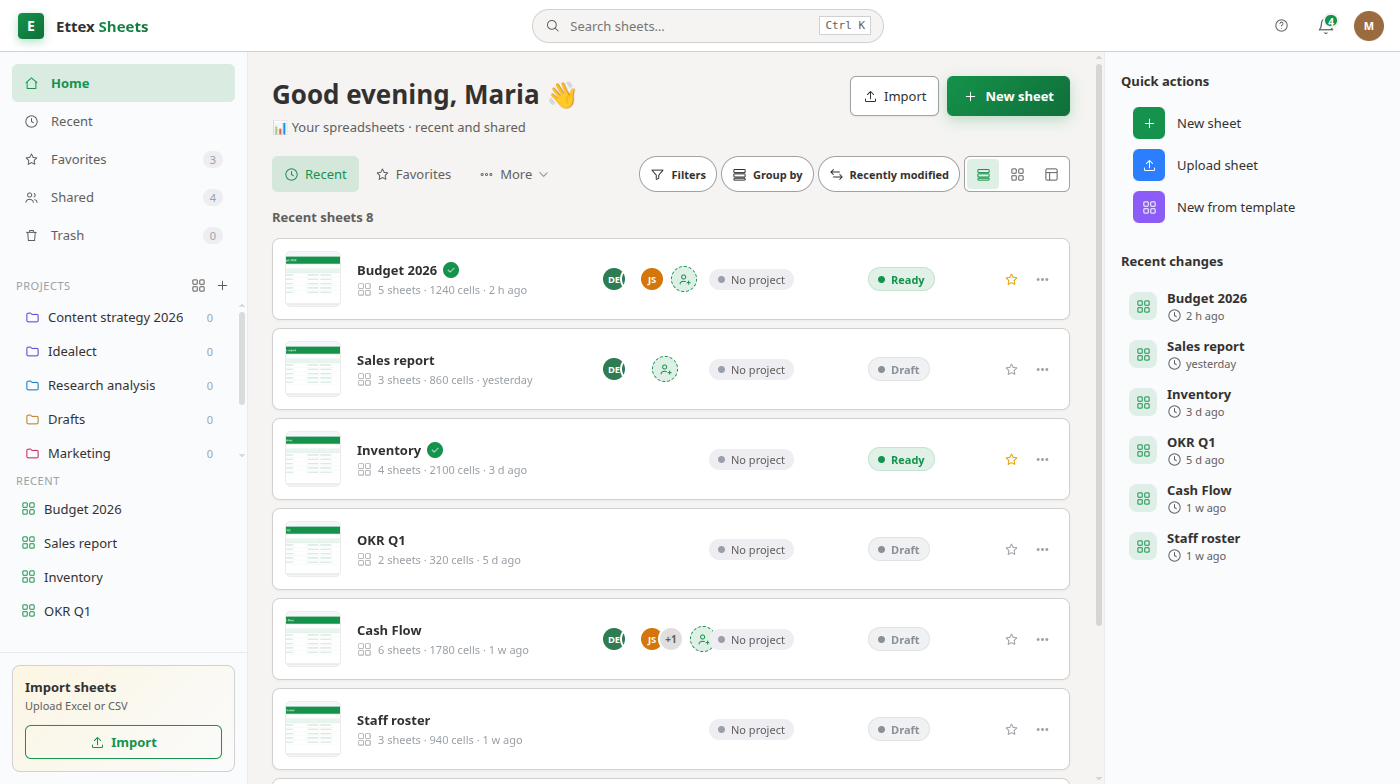Add a new project with plus icon
Image resolution: width=1400 pixels, height=784 pixels.
[x=223, y=286]
